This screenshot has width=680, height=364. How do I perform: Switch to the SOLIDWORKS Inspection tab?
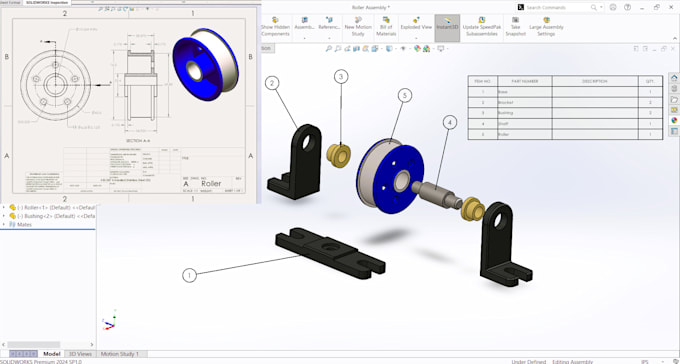coord(47,3)
